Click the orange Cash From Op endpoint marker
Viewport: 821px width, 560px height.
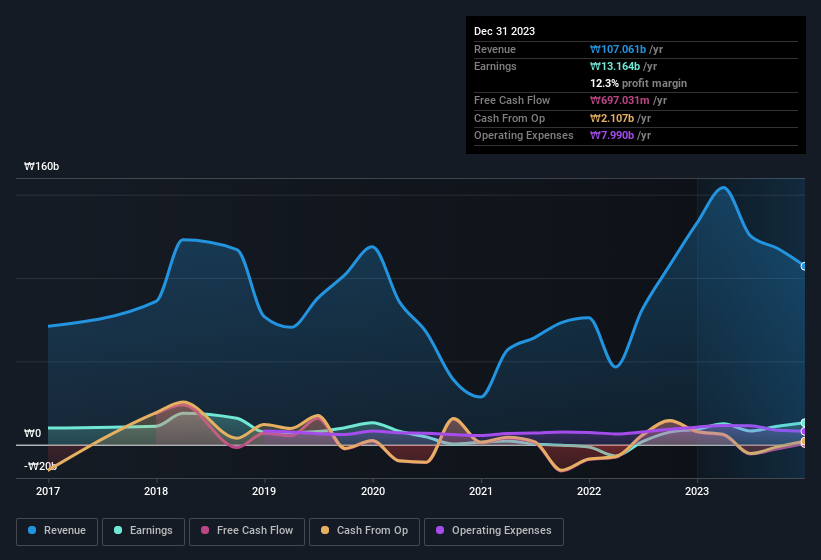[804, 441]
